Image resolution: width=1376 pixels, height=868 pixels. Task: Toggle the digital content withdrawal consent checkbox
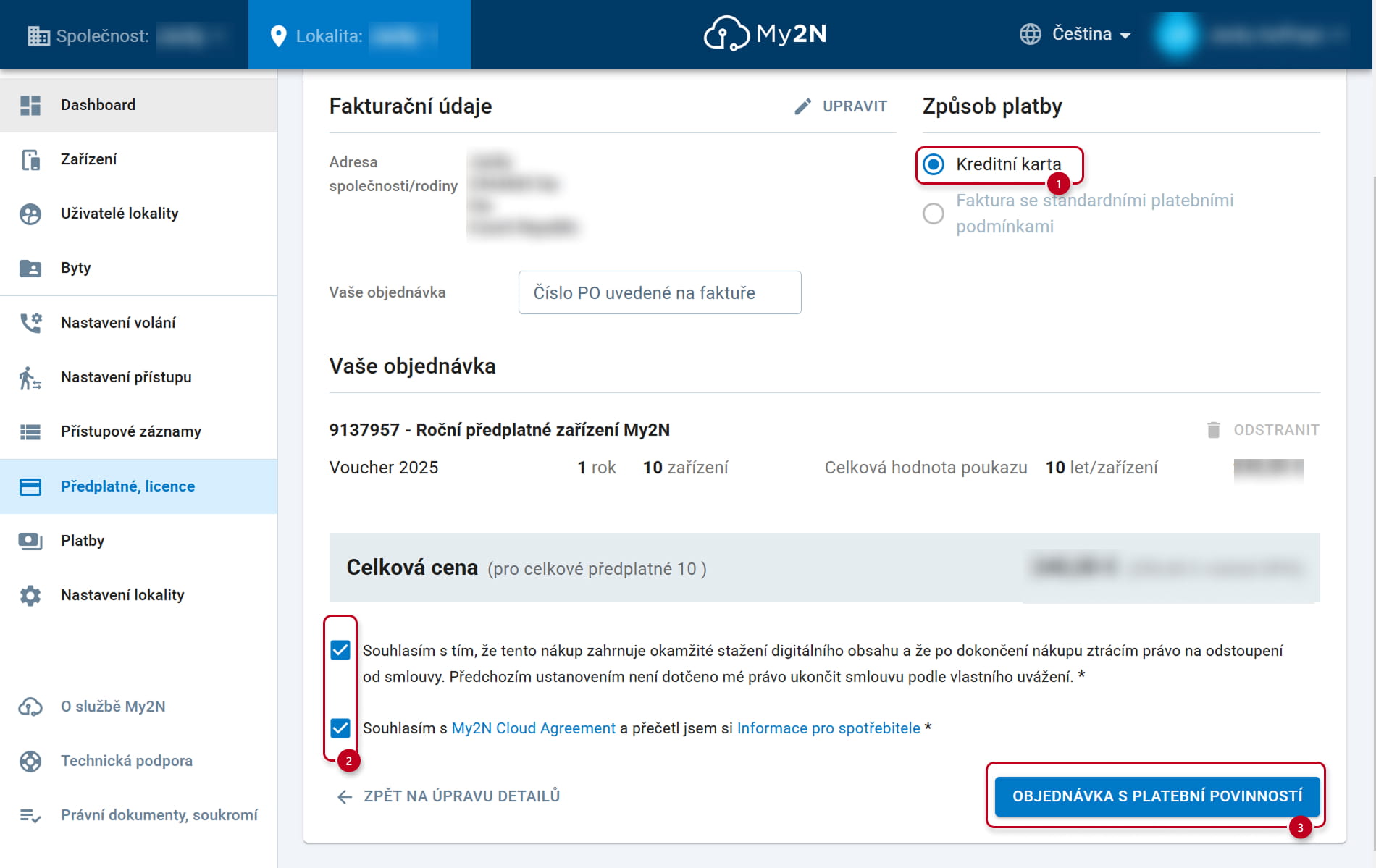click(340, 650)
